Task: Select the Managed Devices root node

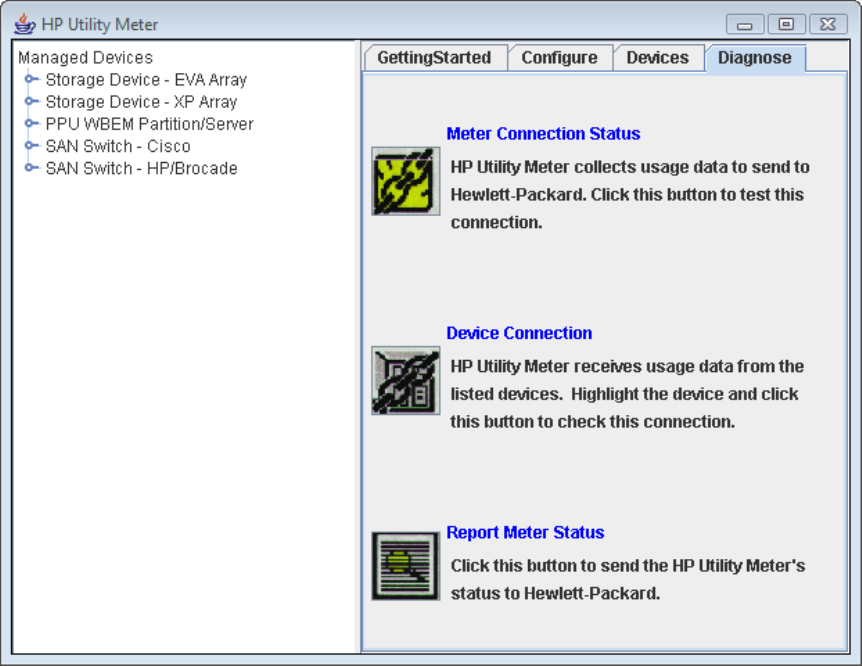Action: pos(85,57)
